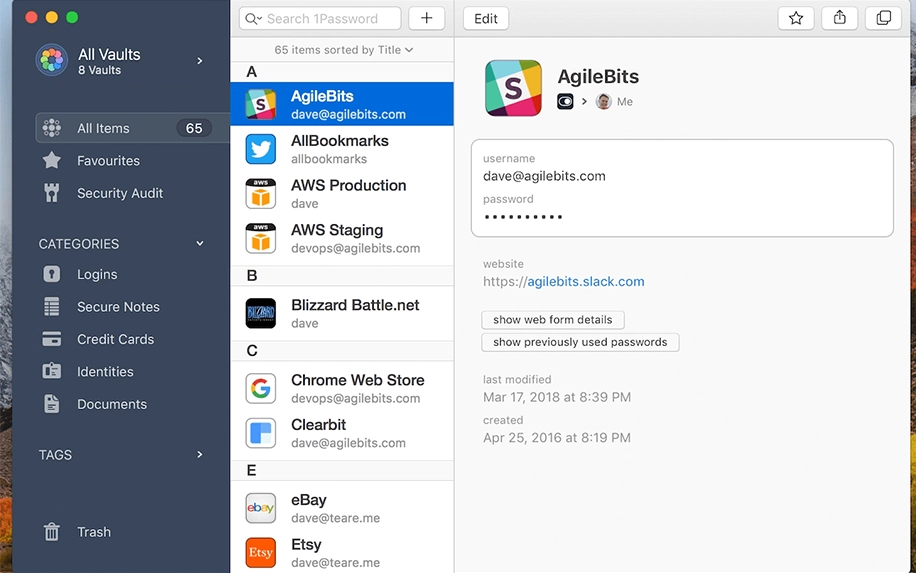916x573 pixels.
Task: Select the Blizzard Battle.net entry title
Action: [355, 305]
